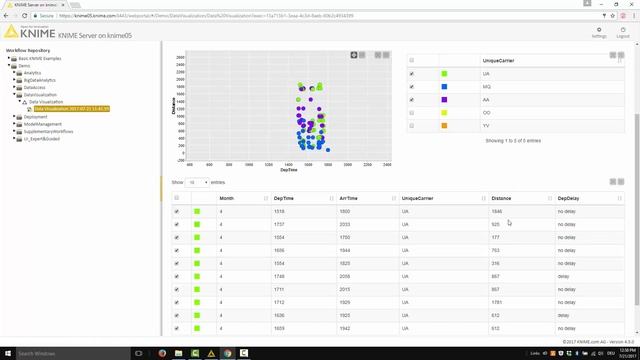
Task: Check the OO carrier checkbox
Action: 411,113
